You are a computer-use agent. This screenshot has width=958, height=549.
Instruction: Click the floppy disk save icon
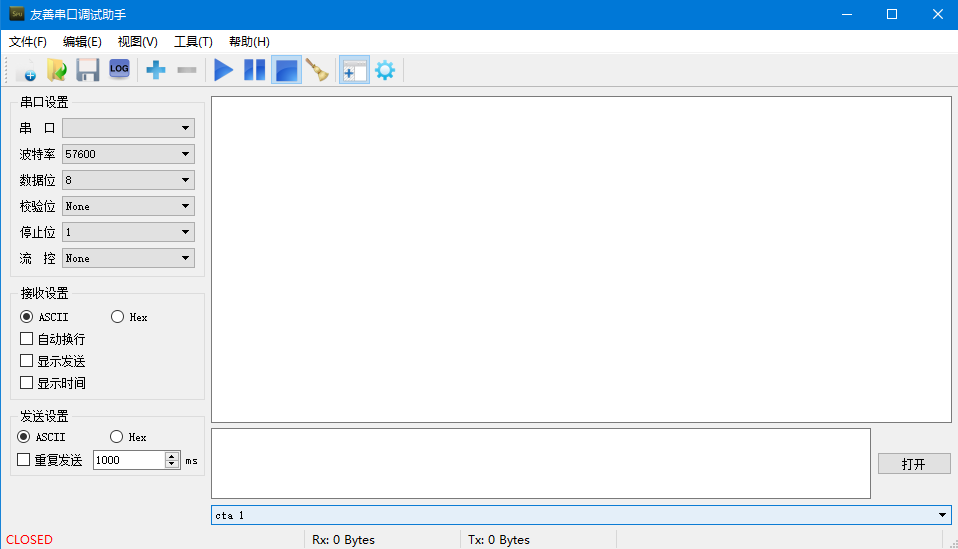pyautogui.click(x=88, y=70)
